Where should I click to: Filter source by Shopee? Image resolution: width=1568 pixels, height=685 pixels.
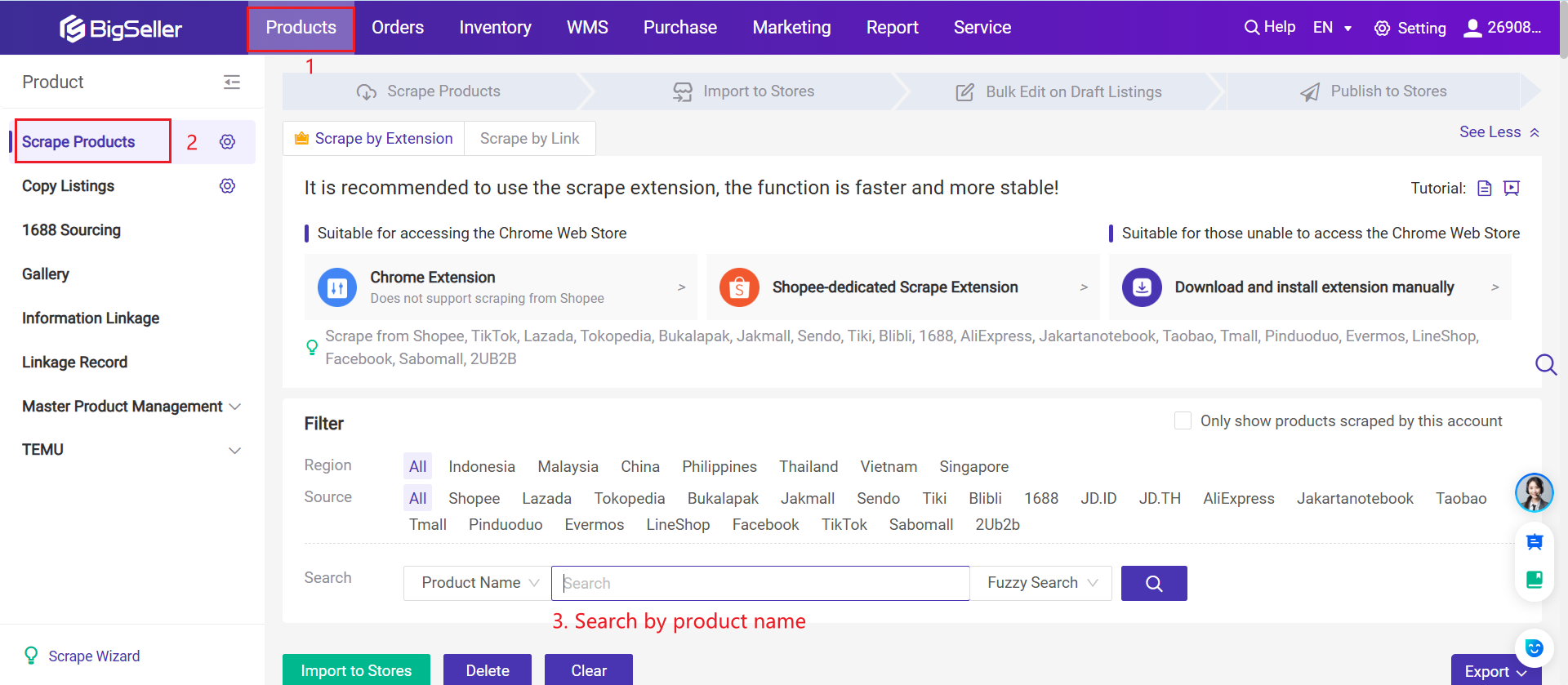(x=474, y=498)
